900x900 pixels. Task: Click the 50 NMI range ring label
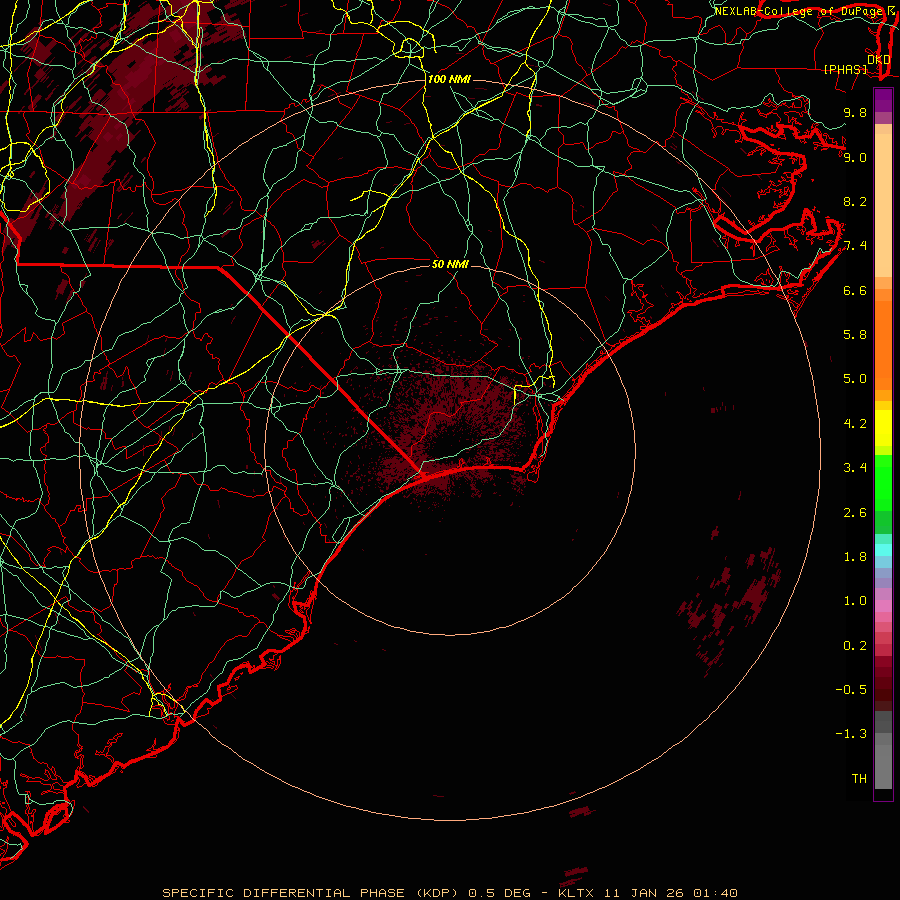coord(450,264)
